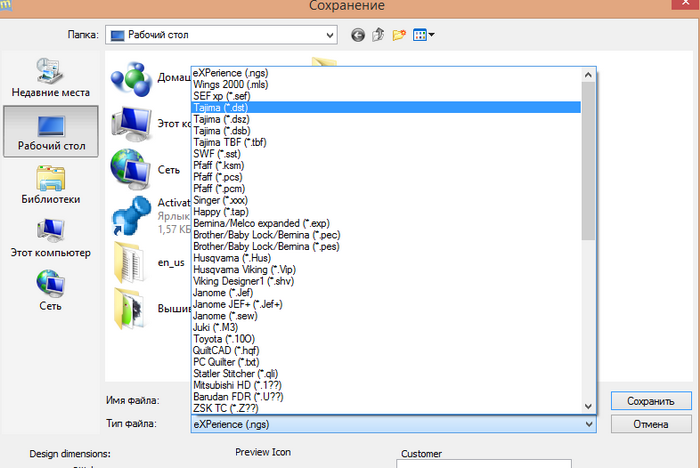
Task: Choose Wings 2000 (.mls) format
Action: coord(386,84)
